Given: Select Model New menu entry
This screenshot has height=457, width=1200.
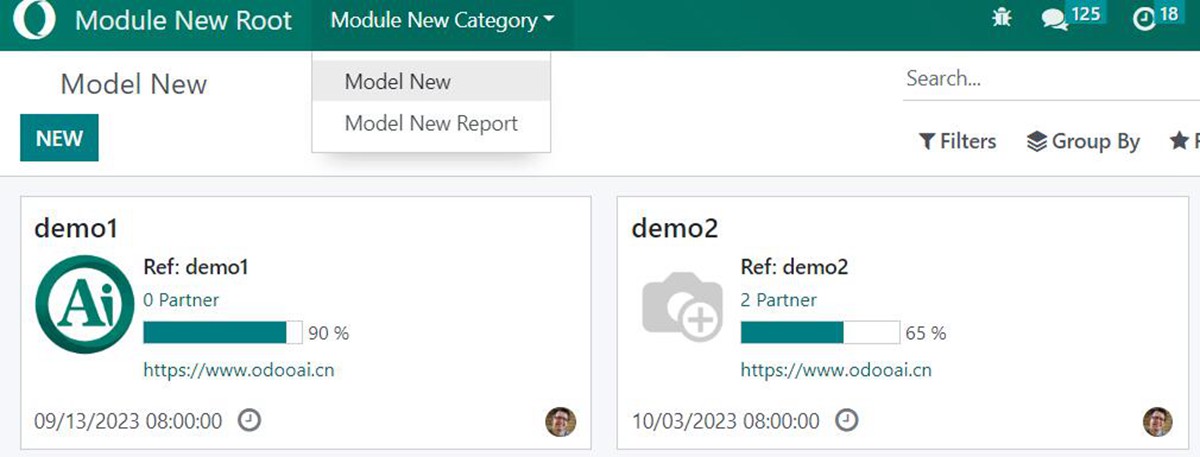Looking at the screenshot, I should (x=397, y=82).
